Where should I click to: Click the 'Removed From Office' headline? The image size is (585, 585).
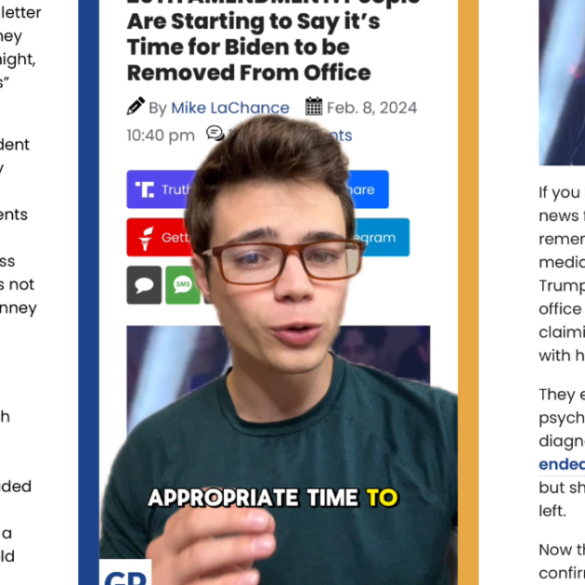[x=249, y=73]
